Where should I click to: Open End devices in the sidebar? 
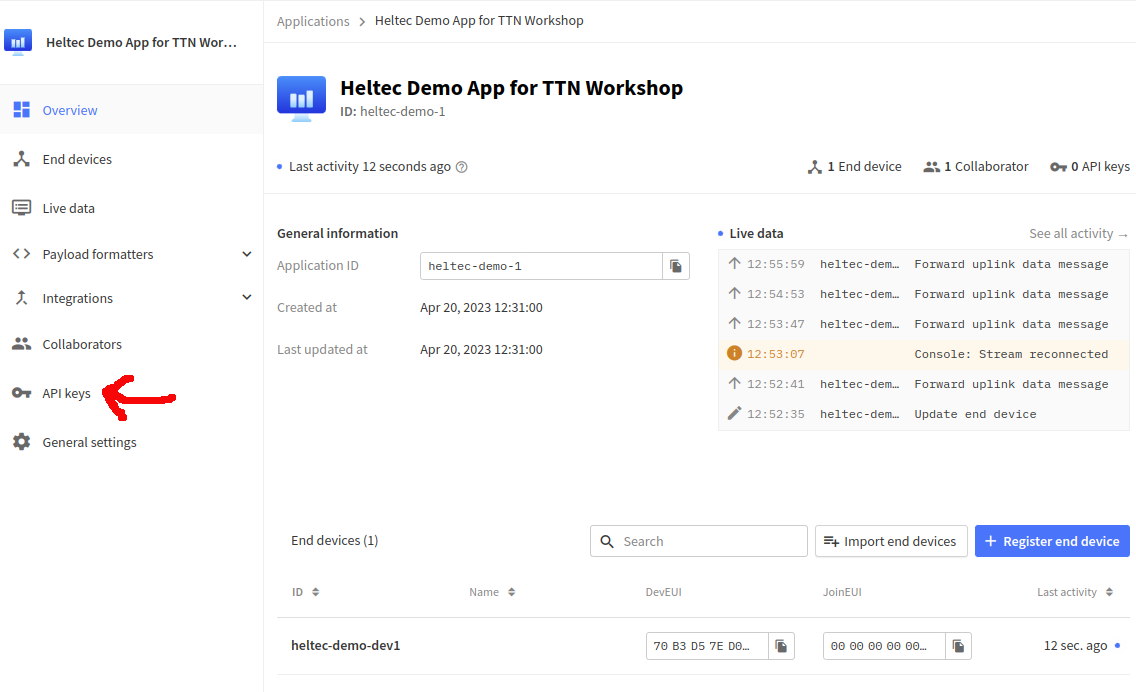pyautogui.click(x=131, y=159)
